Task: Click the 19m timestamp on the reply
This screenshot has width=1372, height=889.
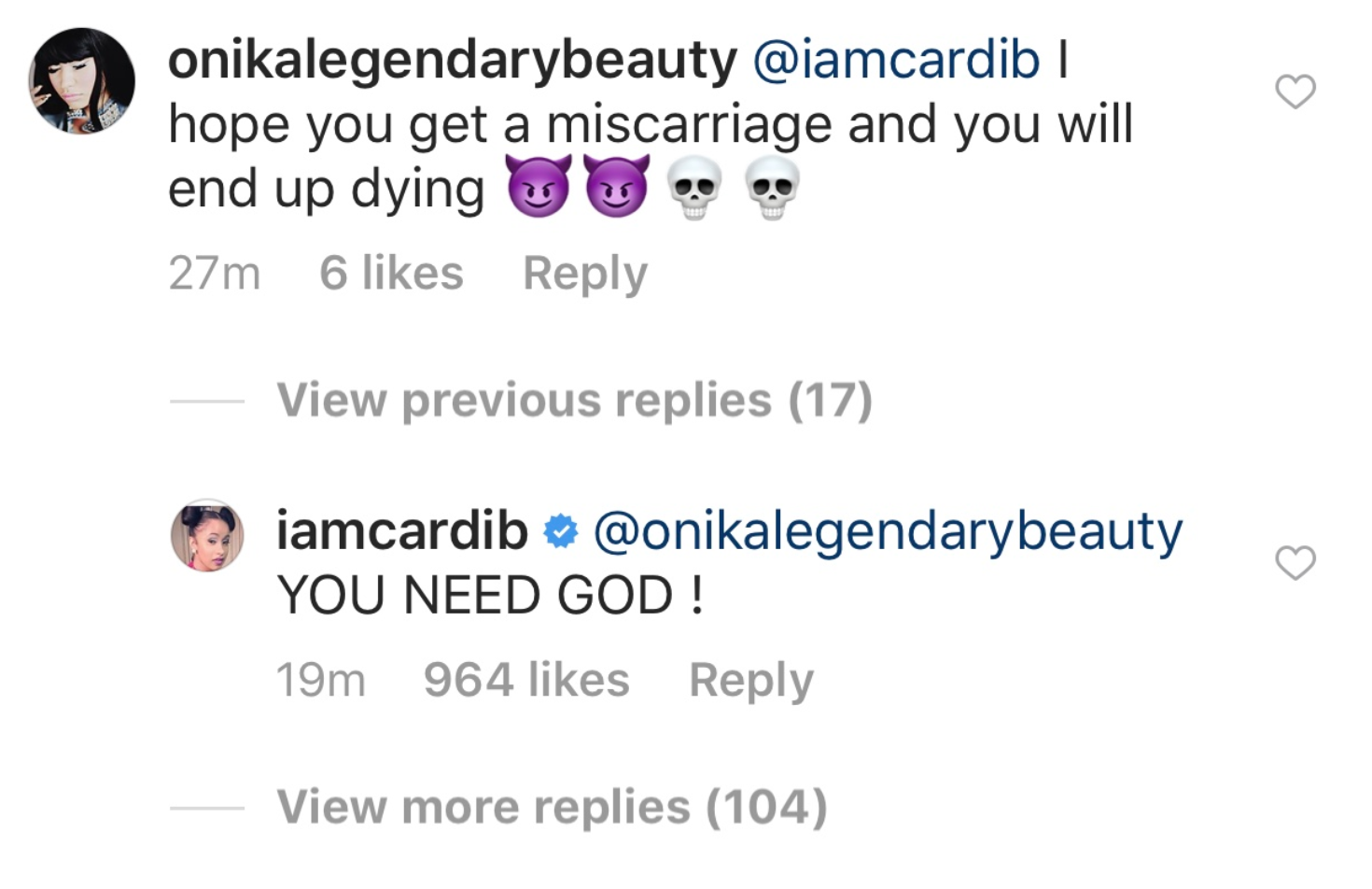Action: point(320,680)
